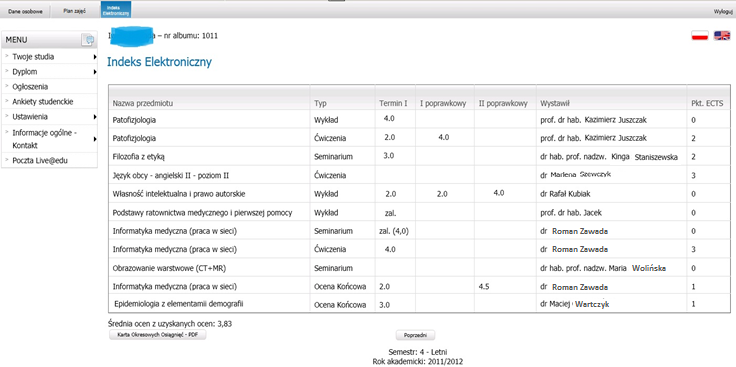Click the Wystawił column header
Screen dimensions: 736x367
click(555, 104)
